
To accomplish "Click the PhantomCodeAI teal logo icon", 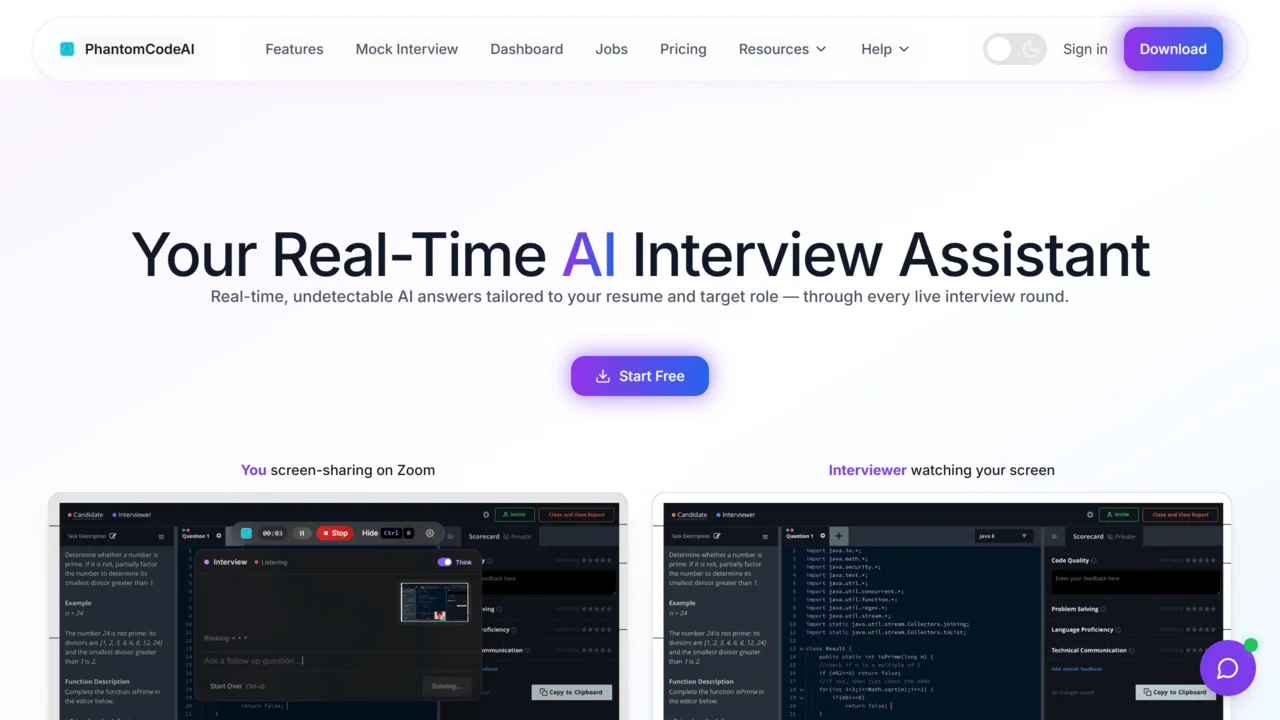I will [x=67, y=49].
